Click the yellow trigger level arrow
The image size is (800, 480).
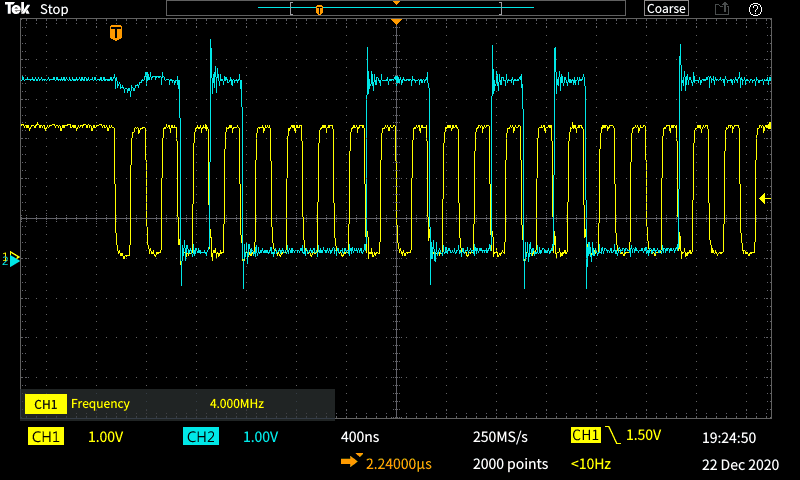[765, 198]
